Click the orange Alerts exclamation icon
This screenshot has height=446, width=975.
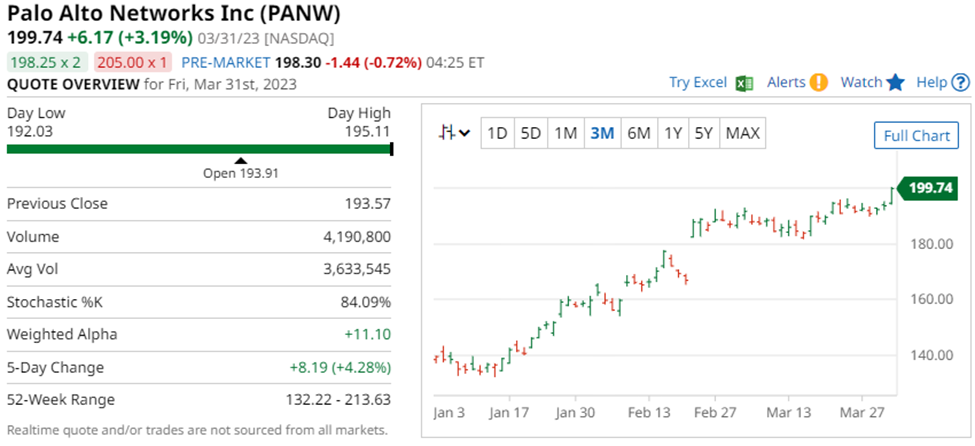tap(818, 83)
